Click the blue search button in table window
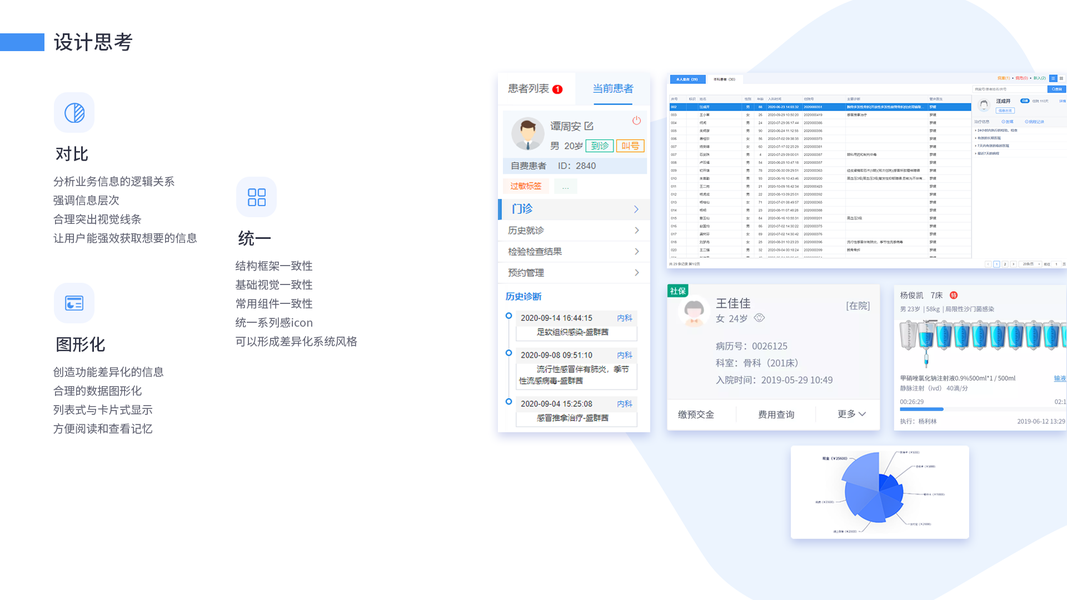Image resolution: width=1067 pixels, height=600 pixels. coord(1056,89)
